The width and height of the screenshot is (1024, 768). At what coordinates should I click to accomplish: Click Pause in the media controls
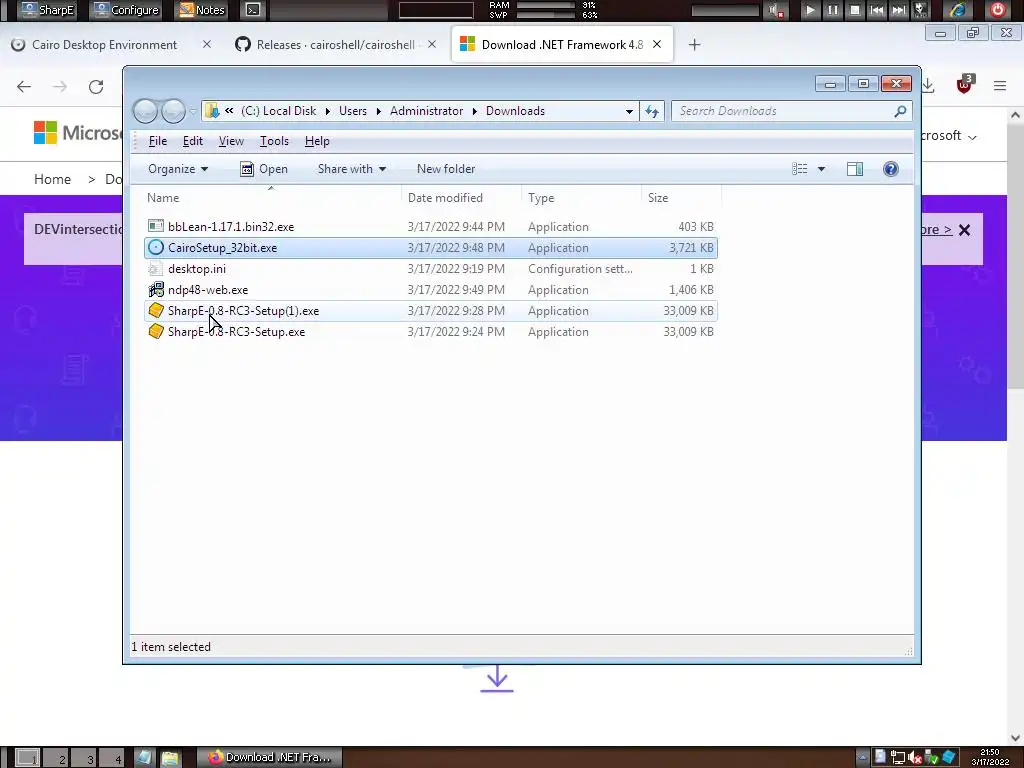click(x=833, y=10)
